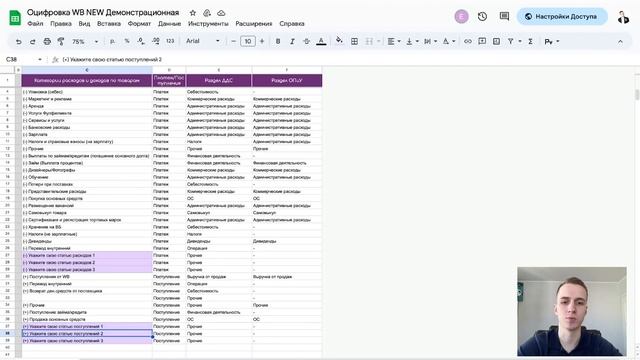Viewport: 640px width, 360px height.
Task: Click the vertical scrollbar
Action: click(x=637, y=95)
